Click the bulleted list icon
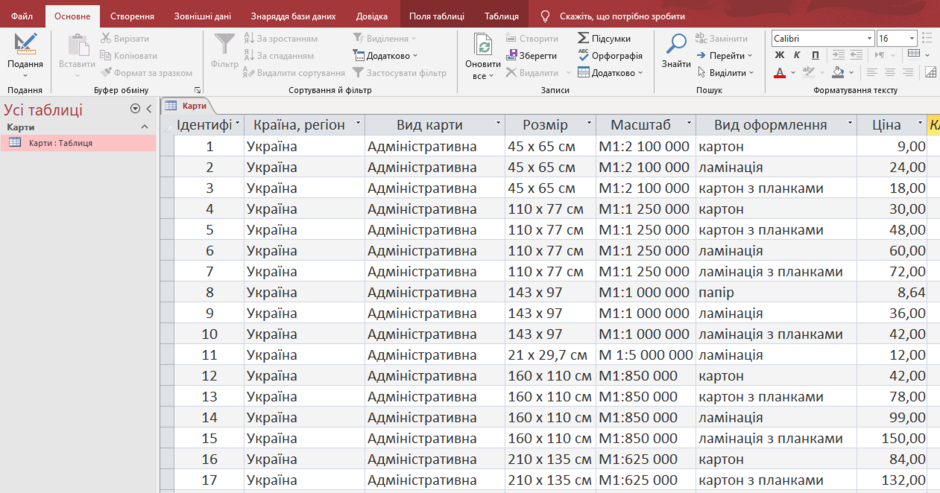Screen dimensions: 940x493 coord(927,38)
